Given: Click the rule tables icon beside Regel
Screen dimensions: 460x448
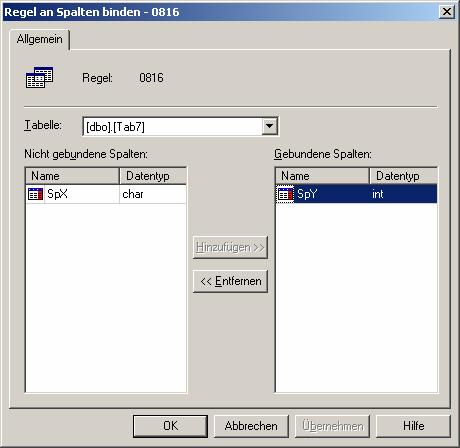Looking at the screenshot, I should click(x=39, y=77).
